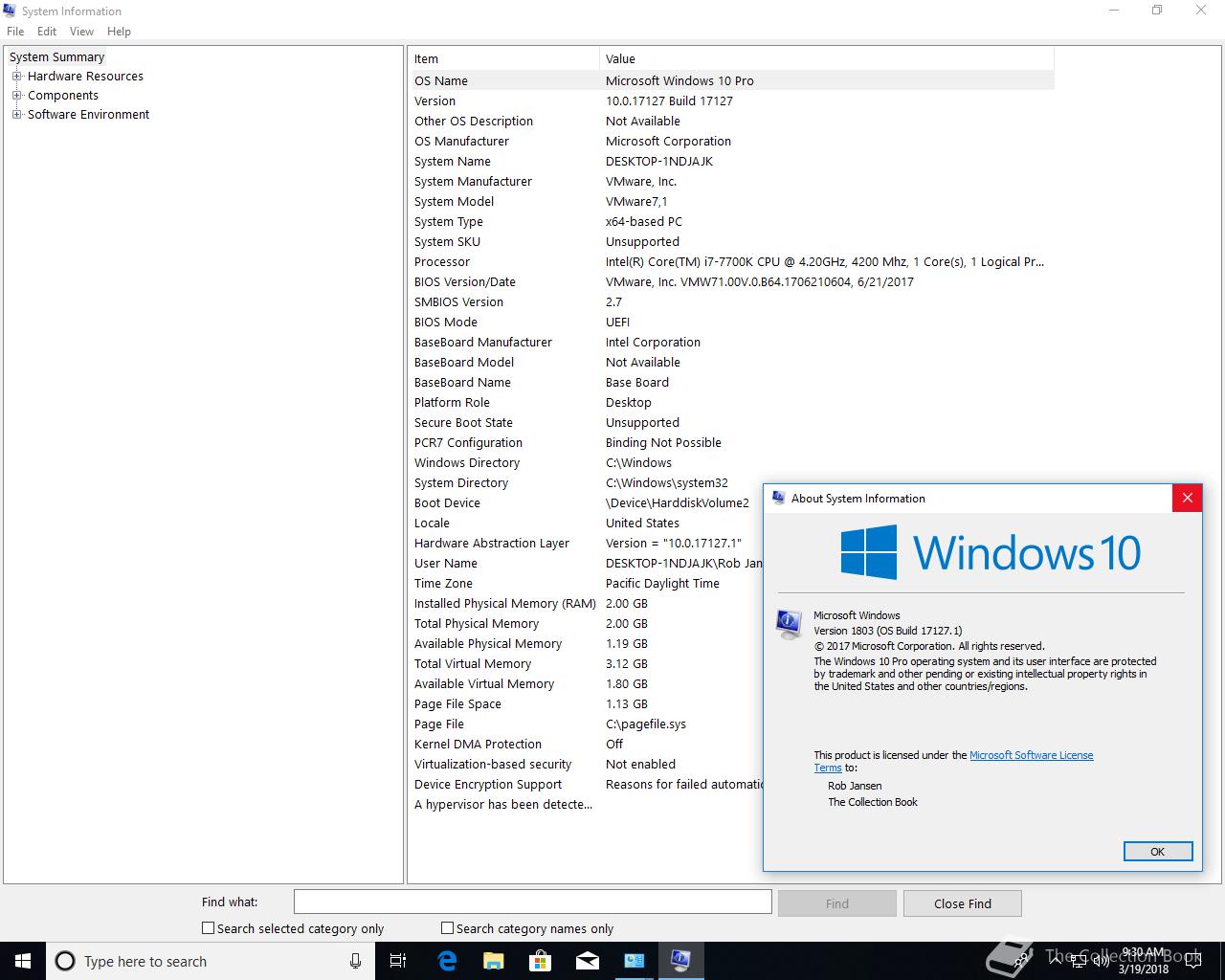Viewport: 1225px width, 980px height.
Task: Click the Binding Not Possible value
Action: (663, 442)
